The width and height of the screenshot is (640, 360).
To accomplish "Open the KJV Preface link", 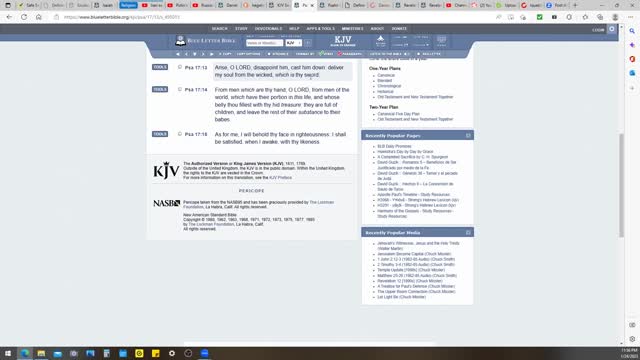I will point(280,178).
